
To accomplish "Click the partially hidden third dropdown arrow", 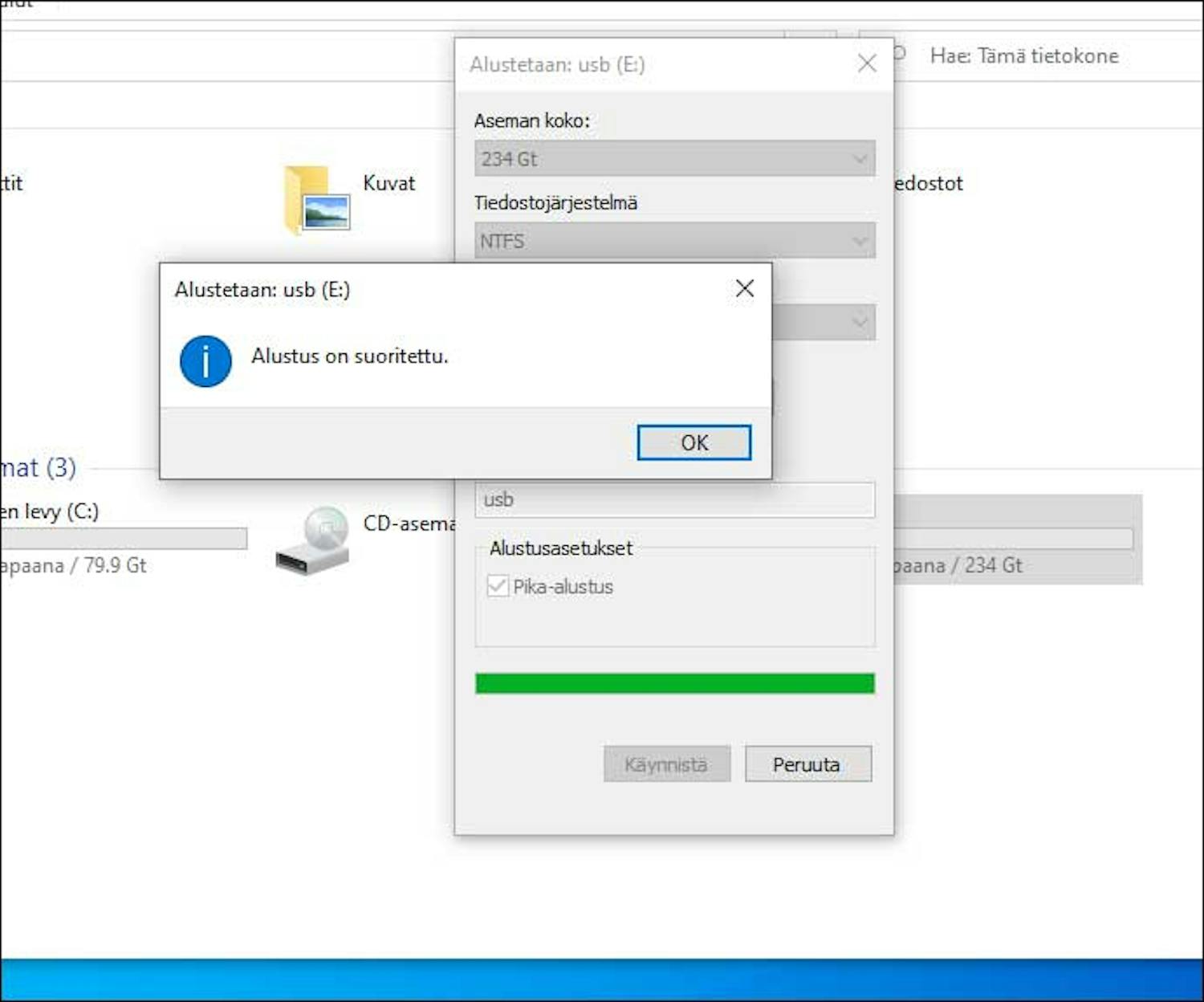I will (x=859, y=323).
